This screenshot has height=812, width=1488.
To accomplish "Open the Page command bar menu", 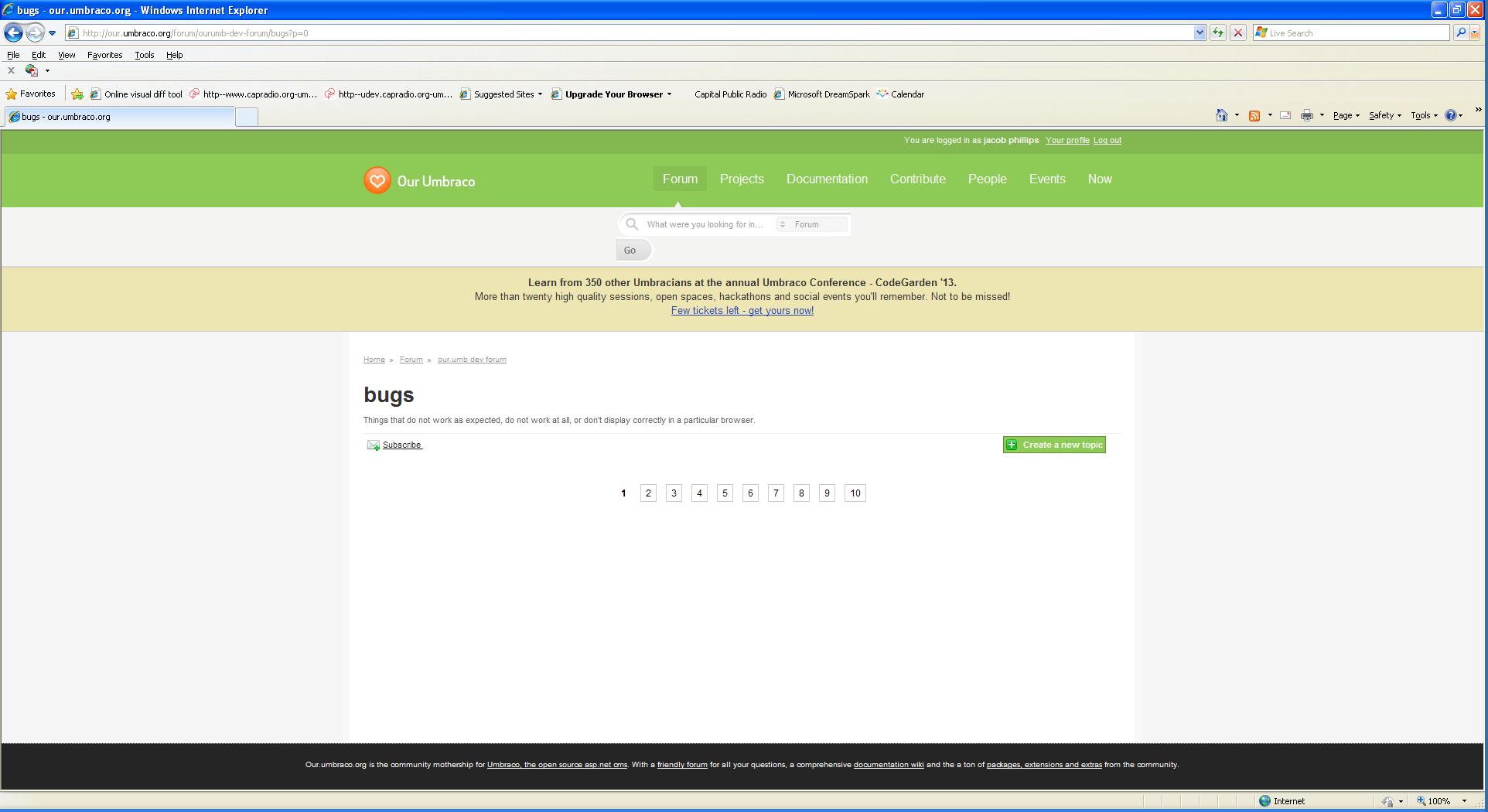I will (x=1346, y=115).
